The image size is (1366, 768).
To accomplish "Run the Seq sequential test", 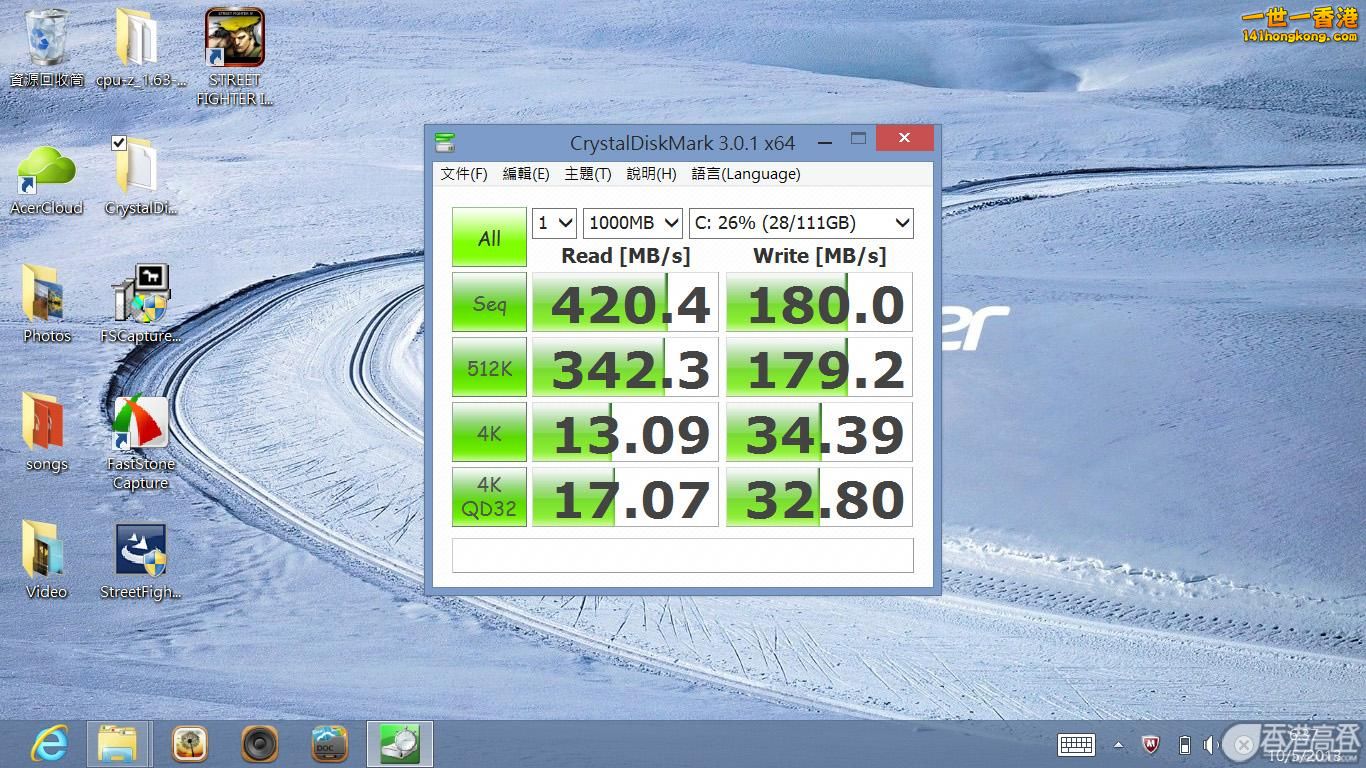I will 489,303.
